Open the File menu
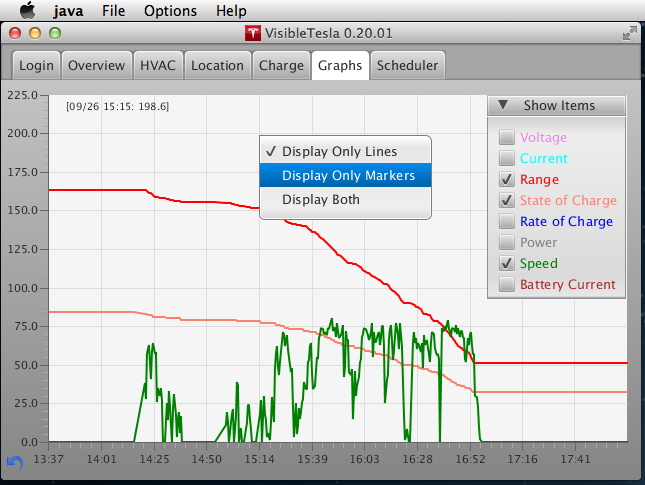The height and width of the screenshot is (485, 645). tap(114, 11)
